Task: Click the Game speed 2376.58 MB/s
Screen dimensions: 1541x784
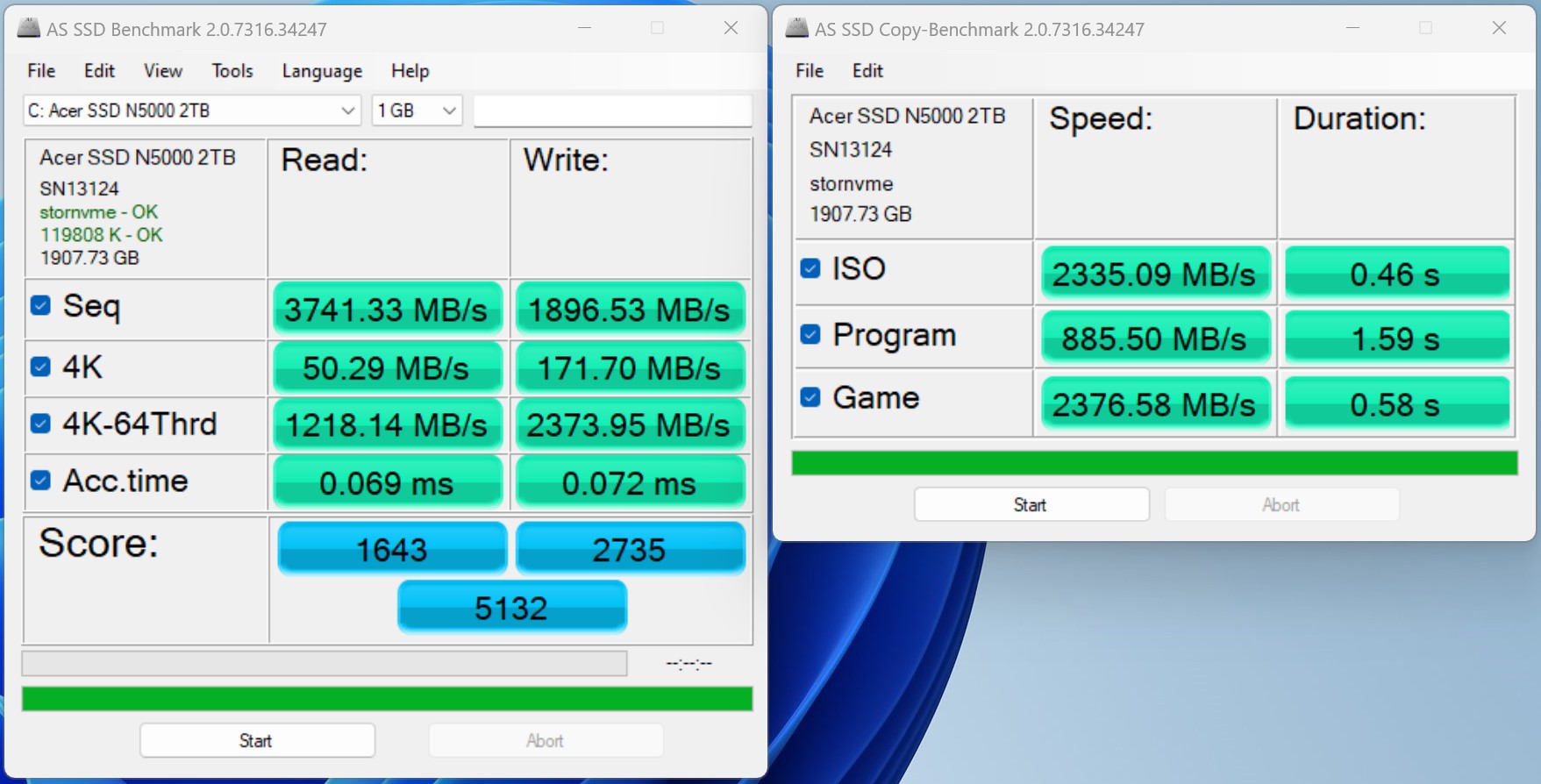Action: click(1155, 404)
